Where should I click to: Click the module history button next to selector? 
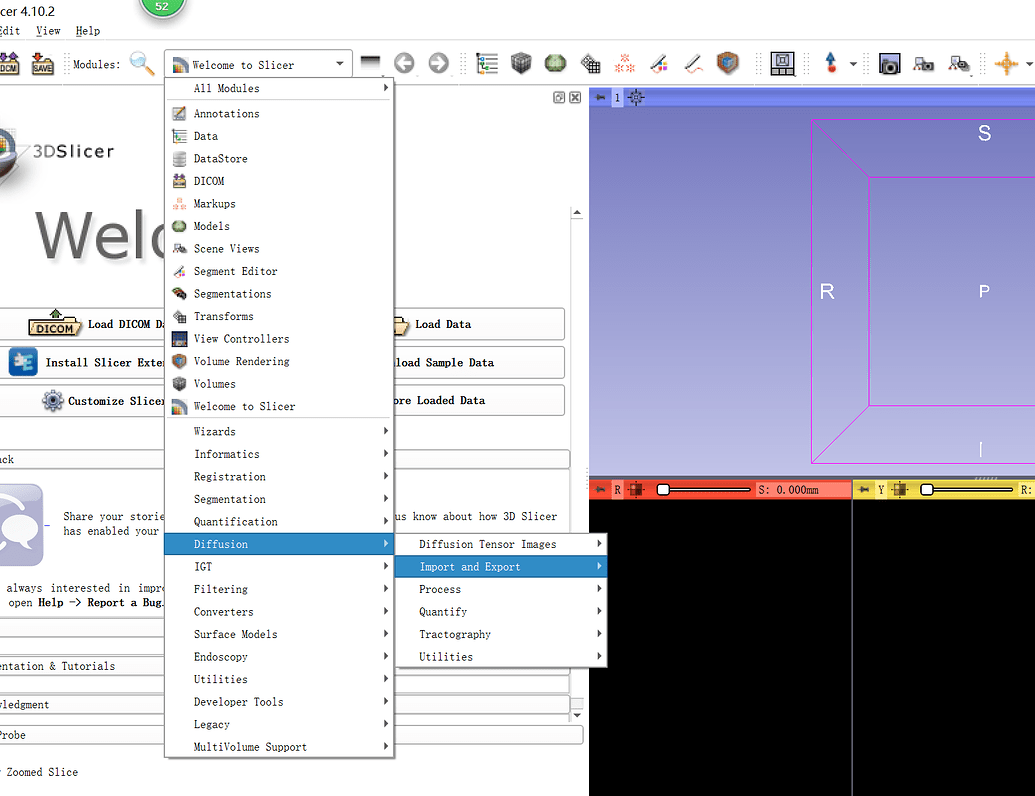pyautogui.click(x=370, y=63)
